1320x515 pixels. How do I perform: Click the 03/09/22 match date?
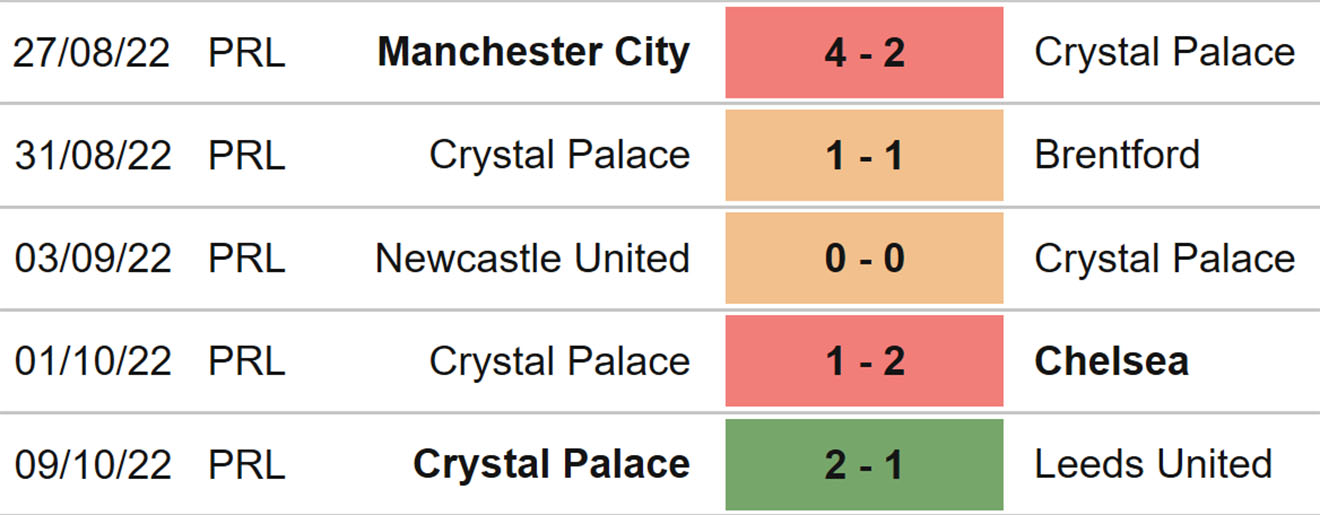93,259
